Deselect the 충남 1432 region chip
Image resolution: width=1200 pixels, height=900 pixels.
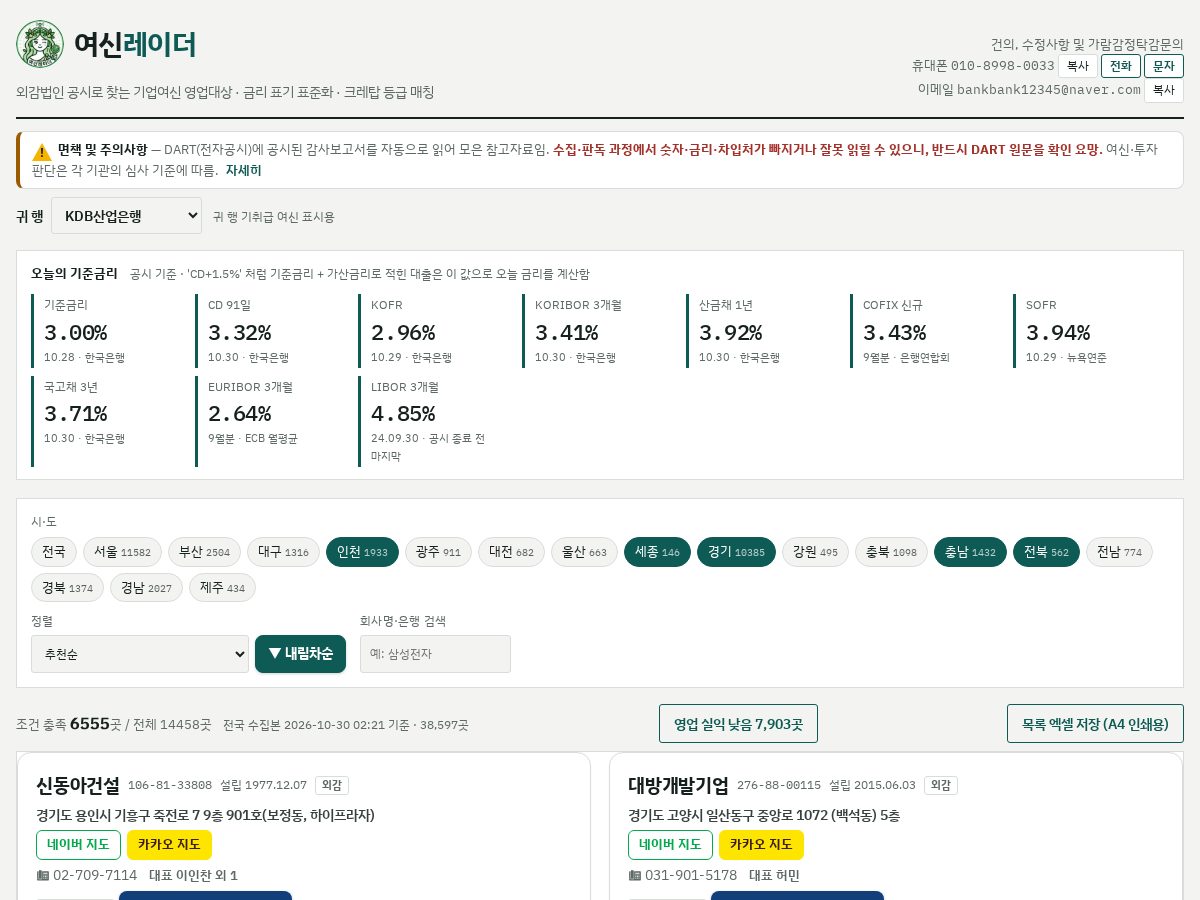click(x=970, y=552)
